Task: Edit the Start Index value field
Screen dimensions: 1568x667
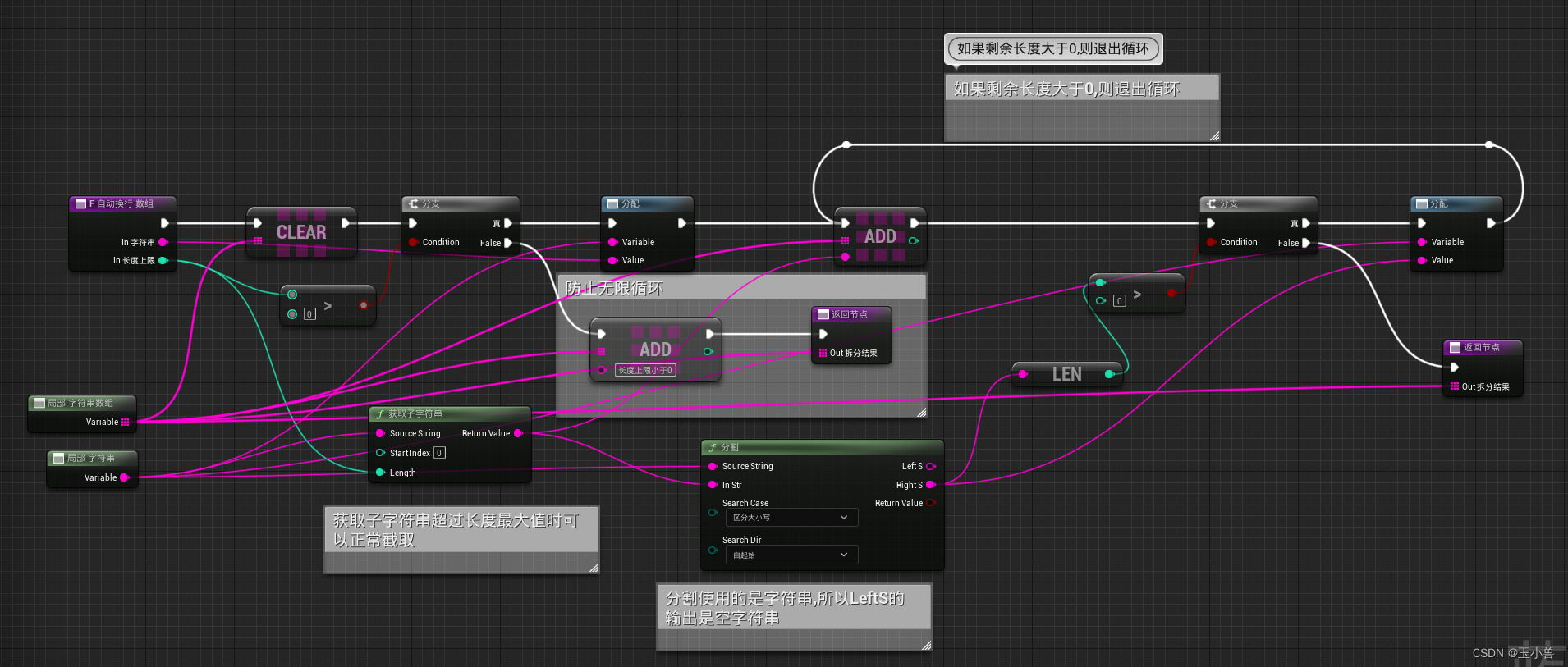Action: (x=439, y=453)
